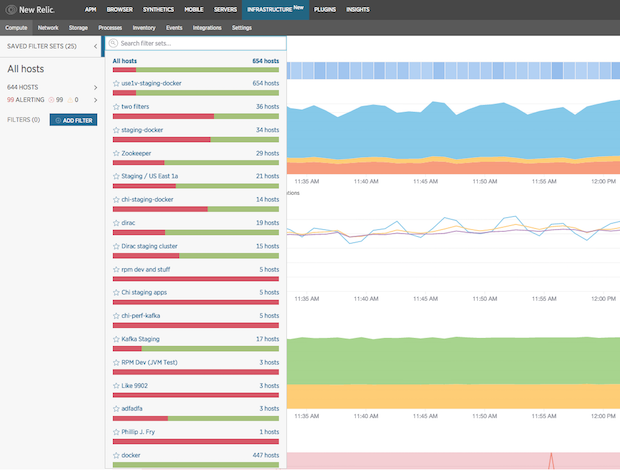Favorite the Phillip J. Fry star icon

(116, 432)
